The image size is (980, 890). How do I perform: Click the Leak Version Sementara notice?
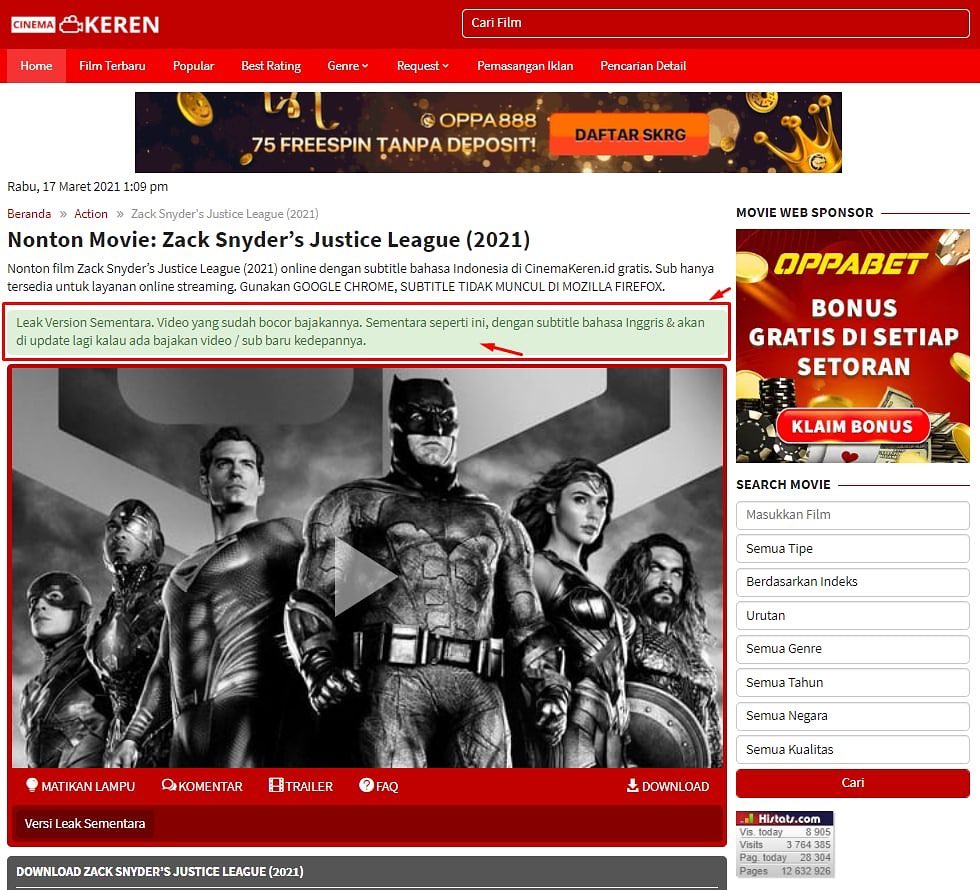pyautogui.click(x=366, y=331)
